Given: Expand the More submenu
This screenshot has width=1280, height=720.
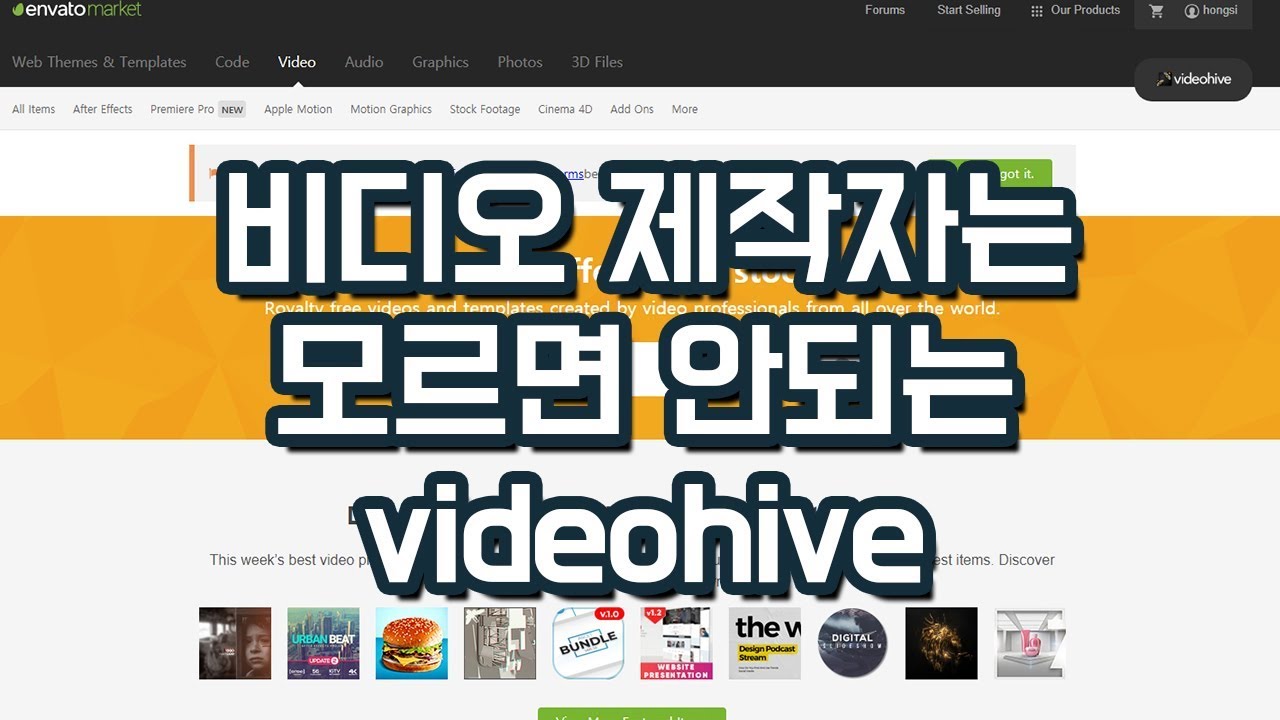Looking at the screenshot, I should tap(685, 109).
